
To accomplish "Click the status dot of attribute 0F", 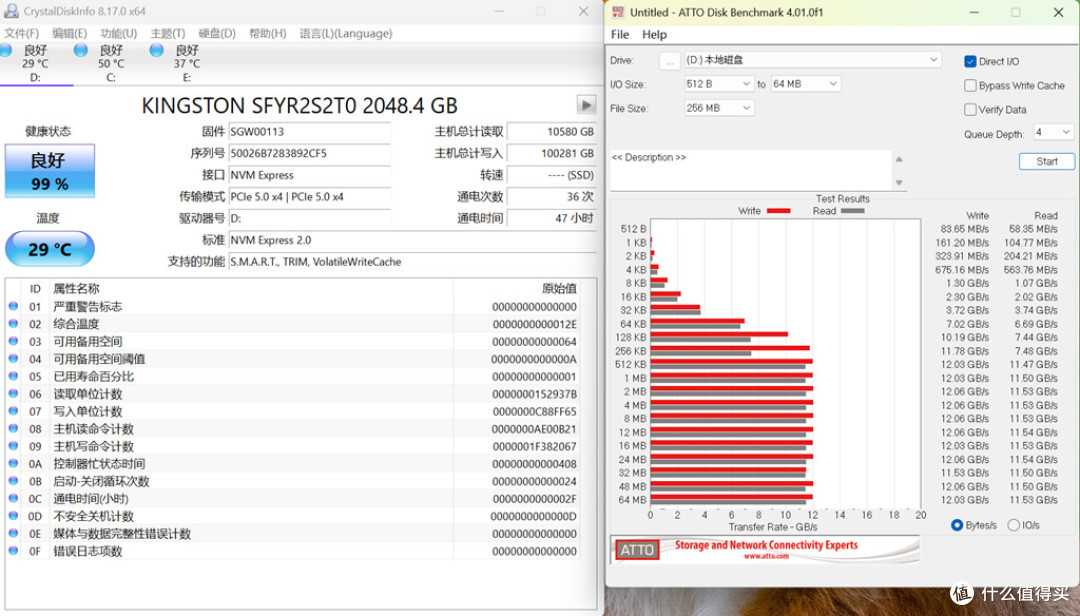I will pos(13,551).
